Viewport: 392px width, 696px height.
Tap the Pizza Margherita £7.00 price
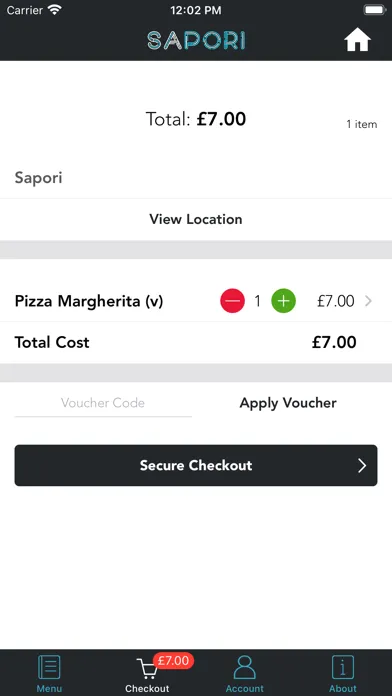pyautogui.click(x=336, y=301)
